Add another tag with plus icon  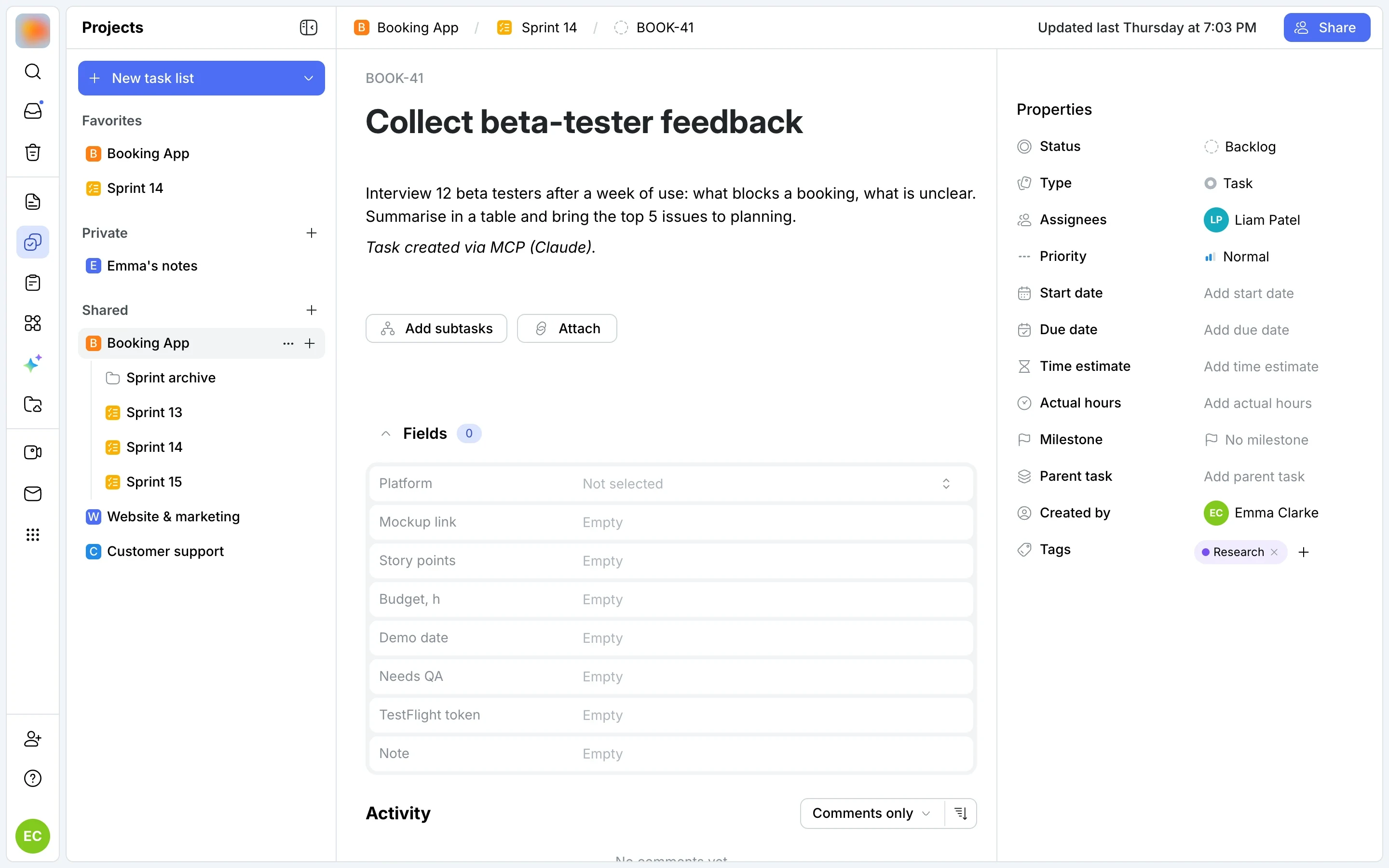tap(1304, 552)
